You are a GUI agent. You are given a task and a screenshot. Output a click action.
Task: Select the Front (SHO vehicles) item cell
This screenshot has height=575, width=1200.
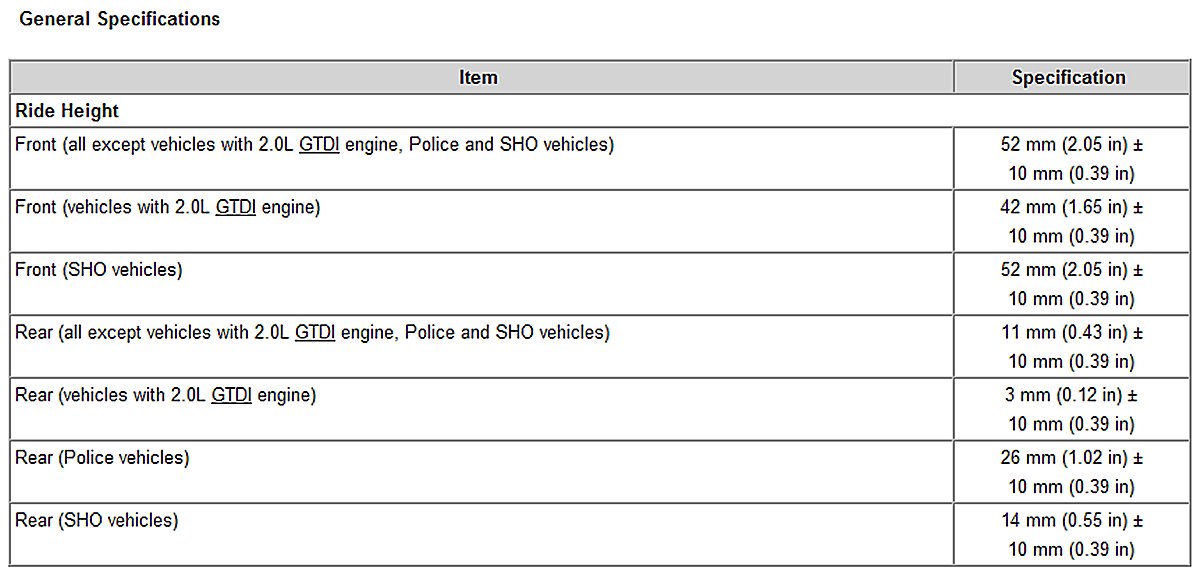tap(99, 270)
